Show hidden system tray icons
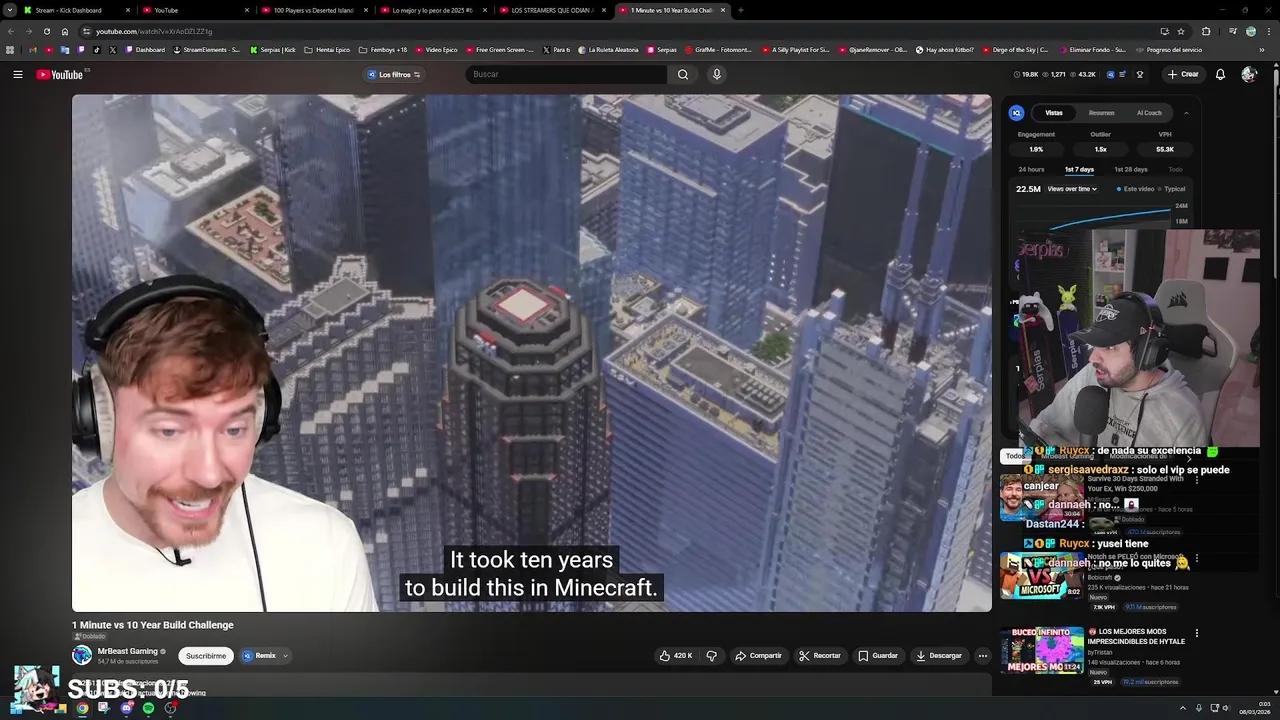 click(x=1183, y=708)
